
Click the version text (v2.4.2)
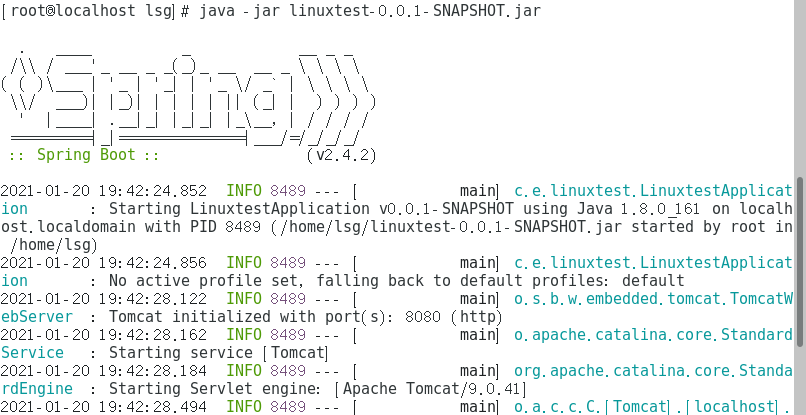pos(341,155)
